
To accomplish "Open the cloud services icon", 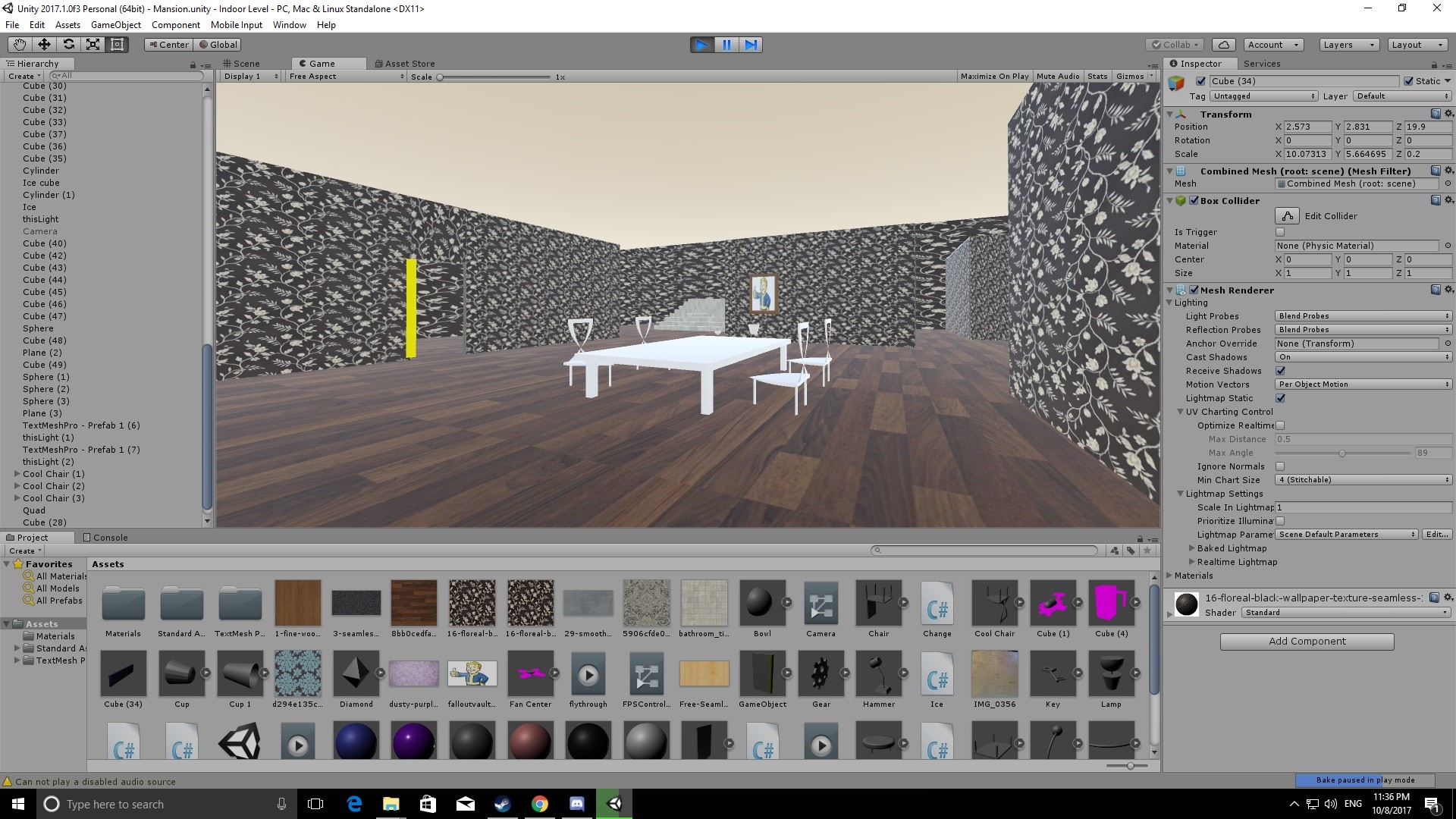I will (x=1223, y=45).
